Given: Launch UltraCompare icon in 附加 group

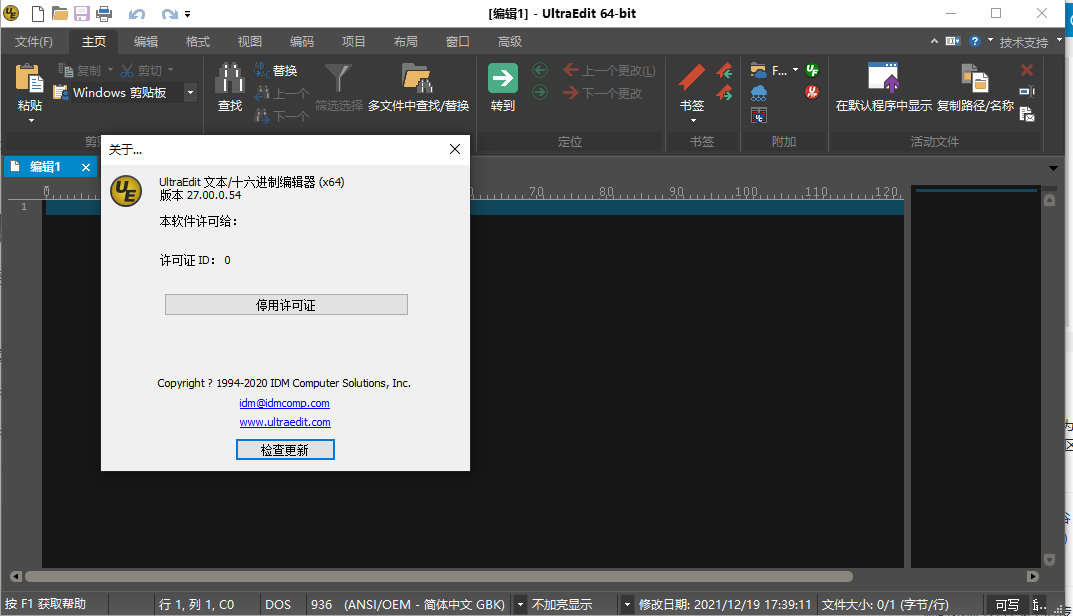Looking at the screenshot, I should coord(759,115).
